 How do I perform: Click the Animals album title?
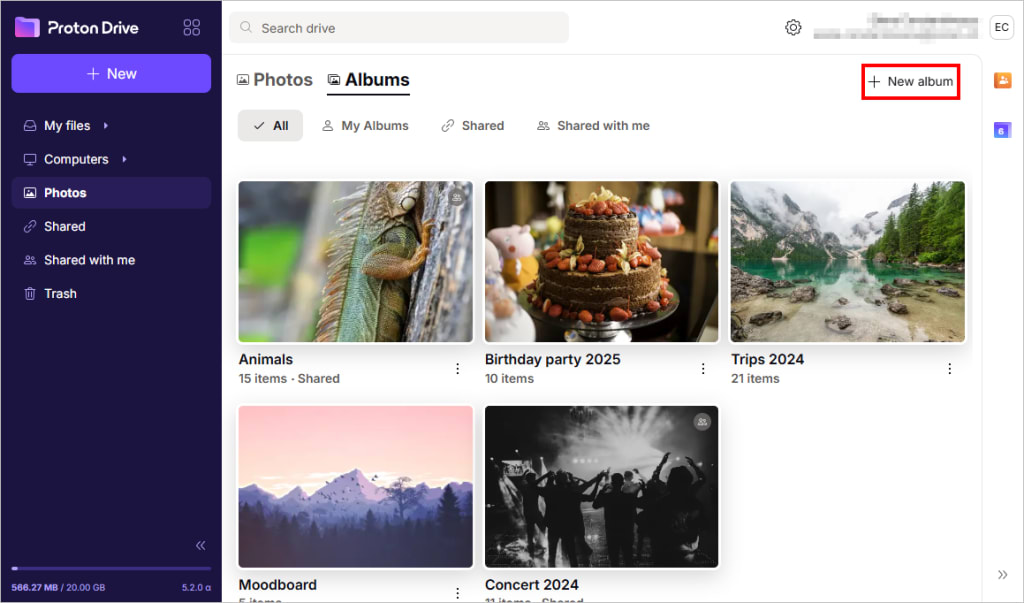tap(266, 359)
